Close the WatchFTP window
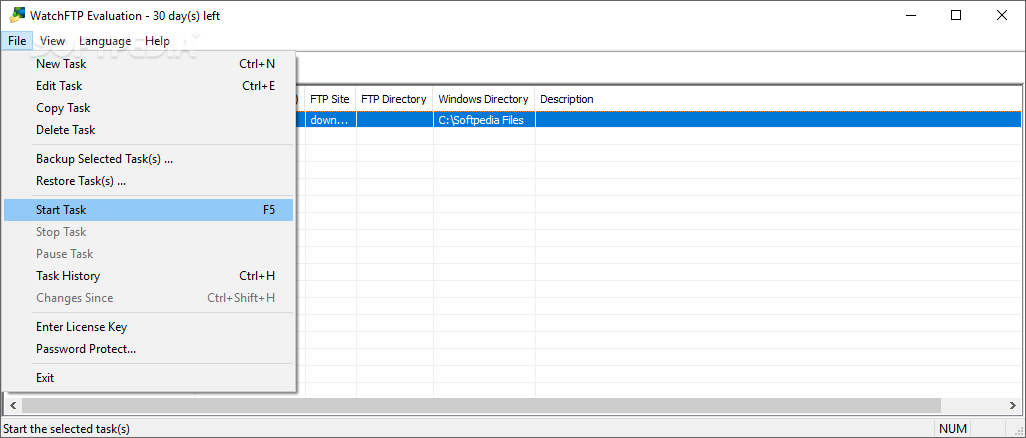The width and height of the screenshot is (1026, 438). [x=1002, y=15]
